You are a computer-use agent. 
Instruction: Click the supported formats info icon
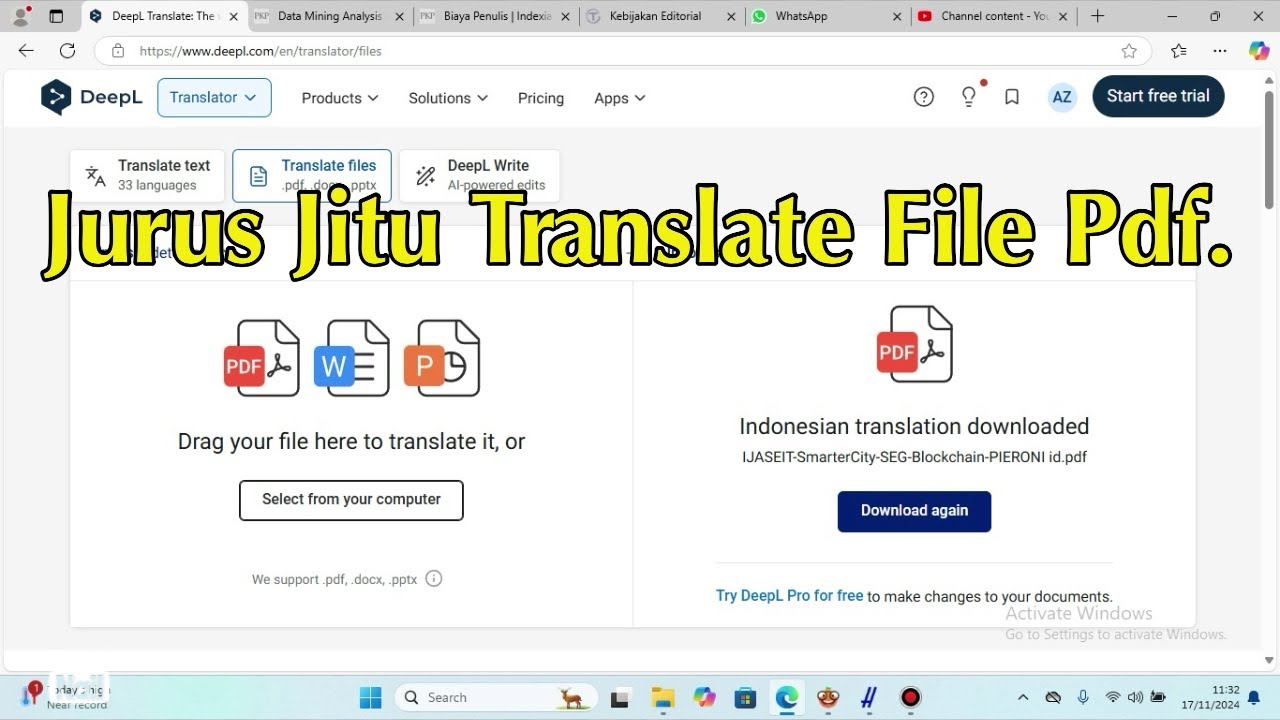point(434,578)
